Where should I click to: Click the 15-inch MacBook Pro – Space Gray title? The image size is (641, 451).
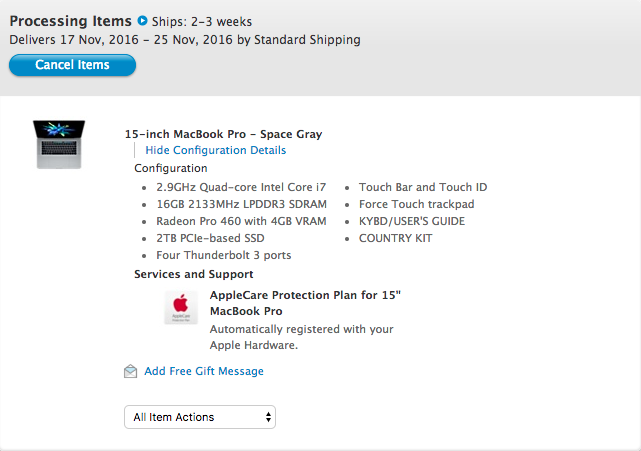(x=223, y=134)
